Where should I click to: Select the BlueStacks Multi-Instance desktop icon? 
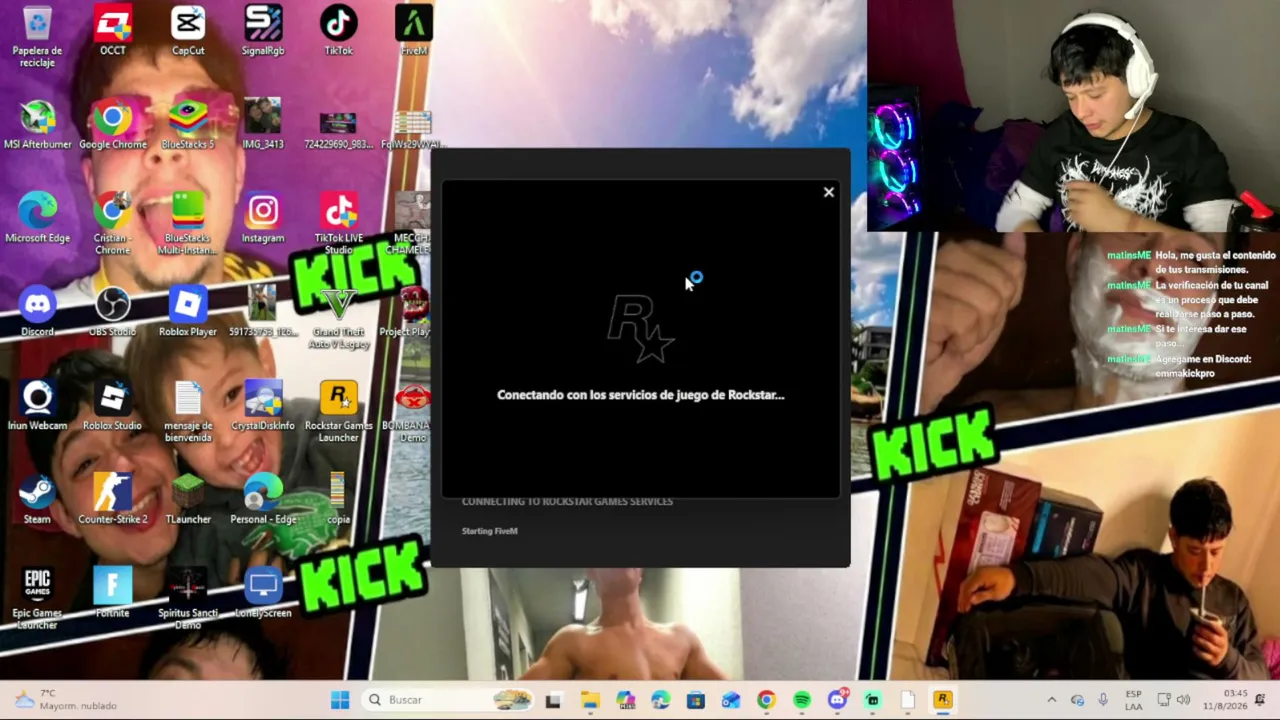(x=188, y=224)
